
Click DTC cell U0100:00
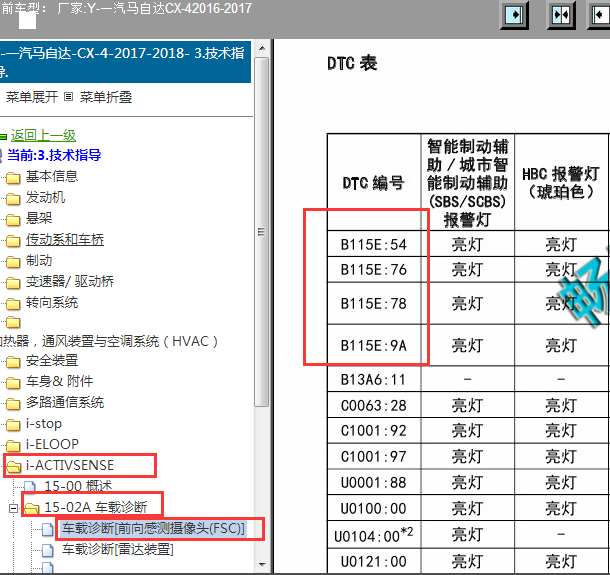[374, 508]
